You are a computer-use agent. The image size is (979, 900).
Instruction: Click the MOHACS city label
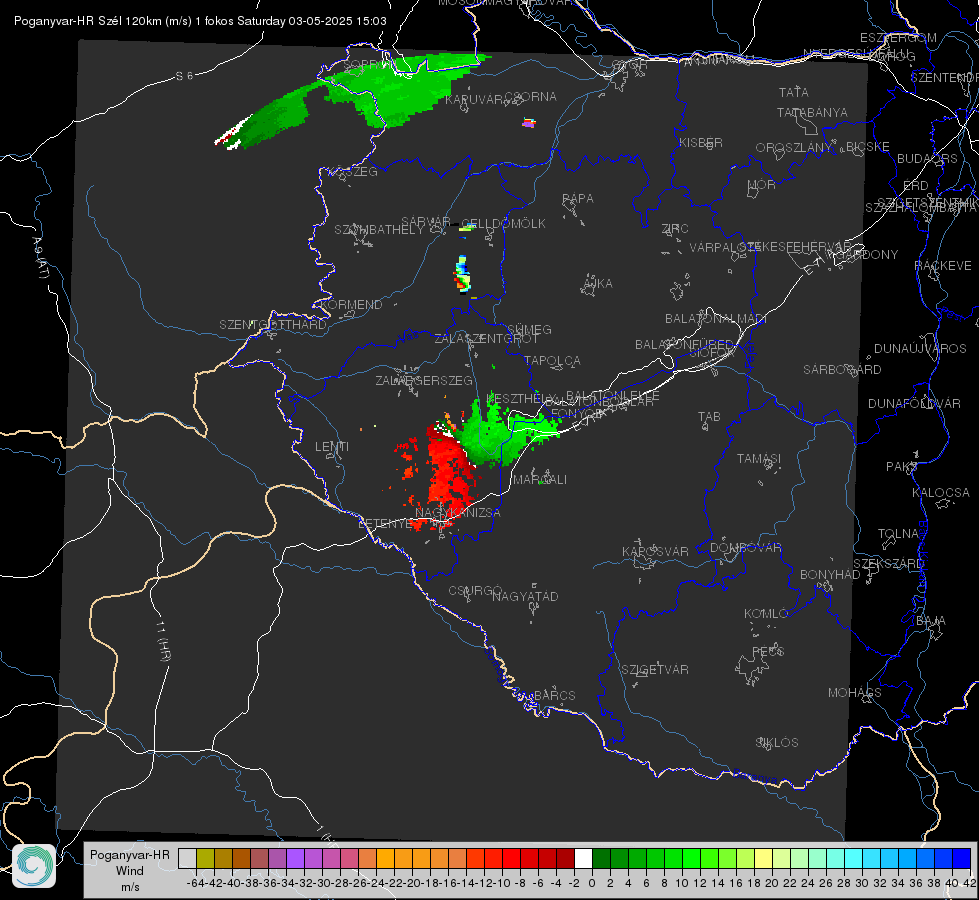point(855,693)
